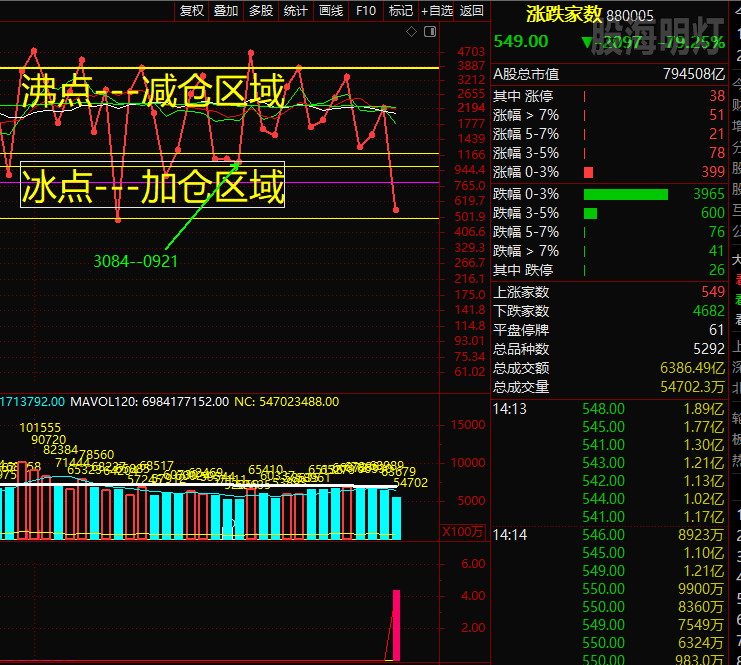Select the 跌幅 5-7% row
The height and width of the screenshot is (665, 741).
pos(609,232)
